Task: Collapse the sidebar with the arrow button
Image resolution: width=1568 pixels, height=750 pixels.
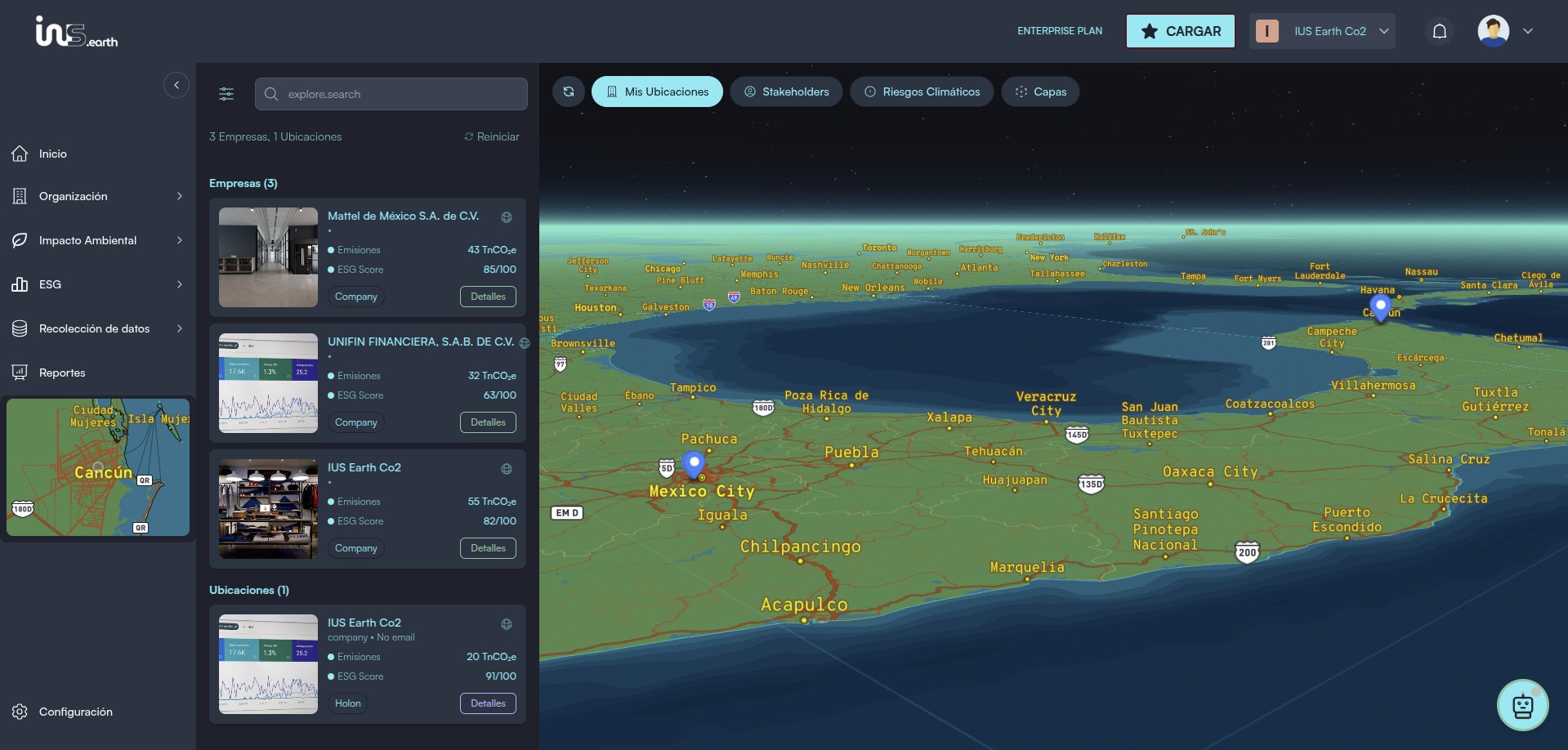Action: click(x=176, y=85)
